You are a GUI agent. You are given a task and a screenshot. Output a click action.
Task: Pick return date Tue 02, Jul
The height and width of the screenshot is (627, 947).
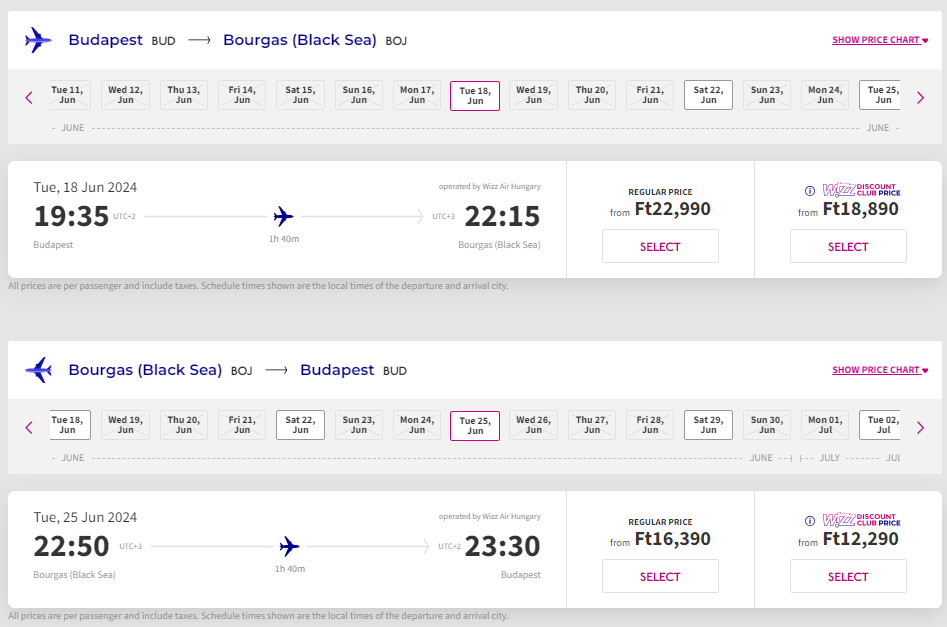point(880,425)
